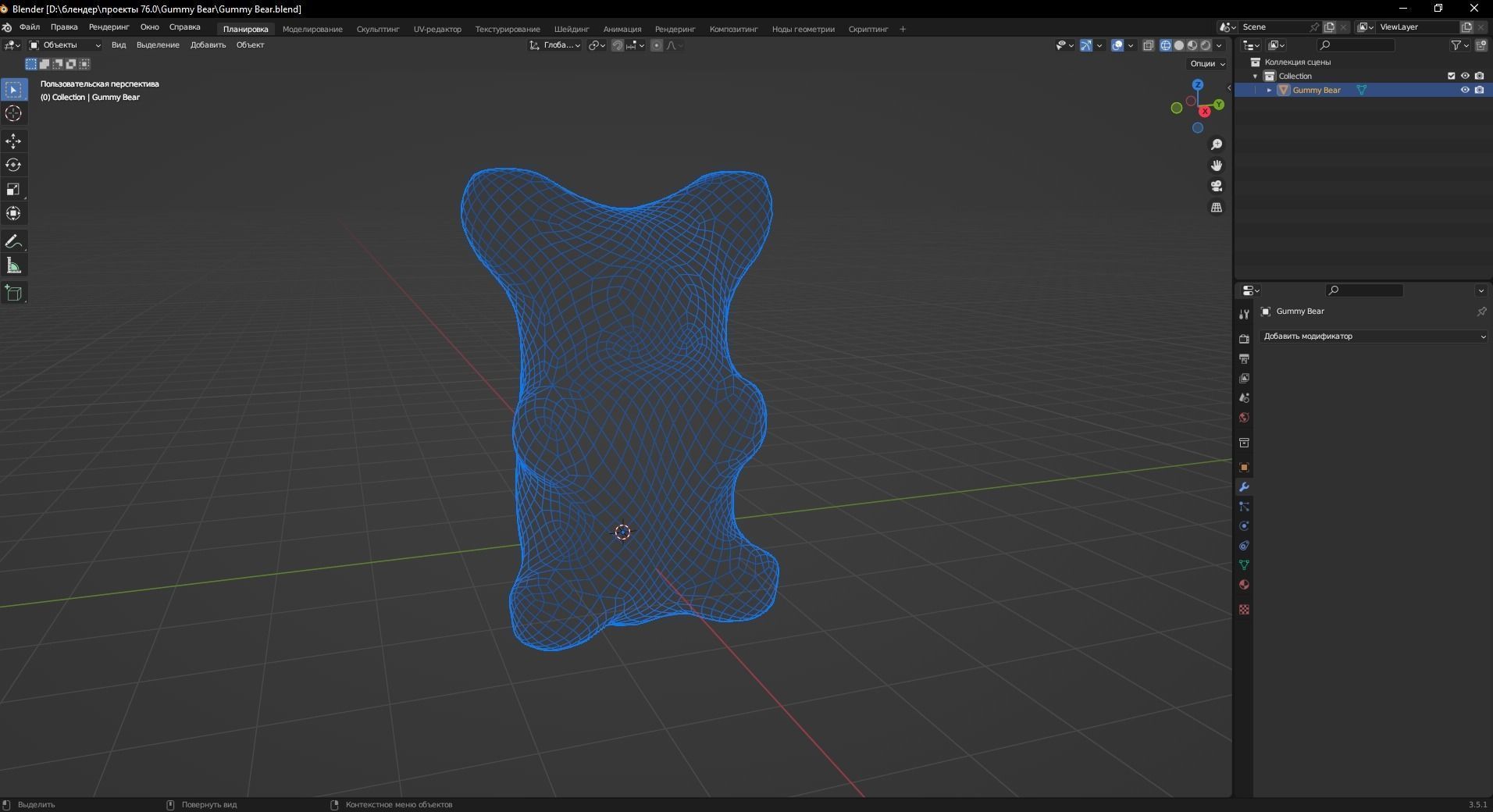Open the View Layer properties tab
This screenshot has width=1493, height=812.
1244,378
